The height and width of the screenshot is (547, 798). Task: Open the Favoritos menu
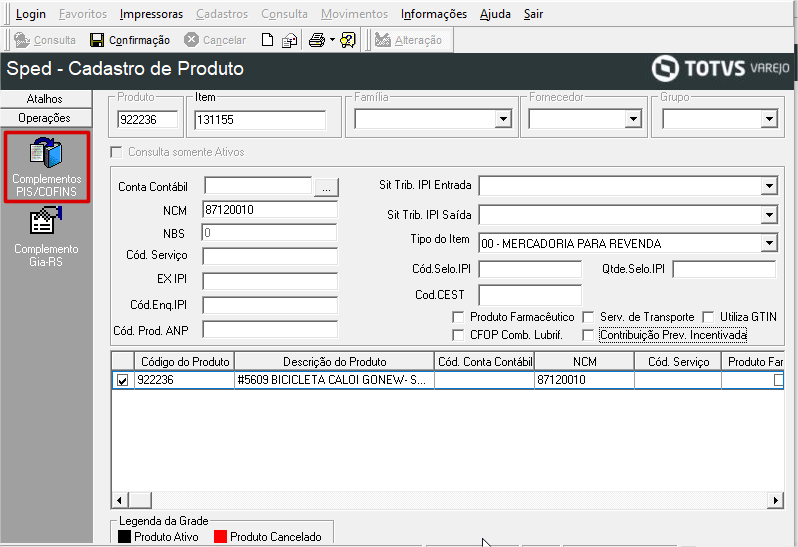click(83, 14)
